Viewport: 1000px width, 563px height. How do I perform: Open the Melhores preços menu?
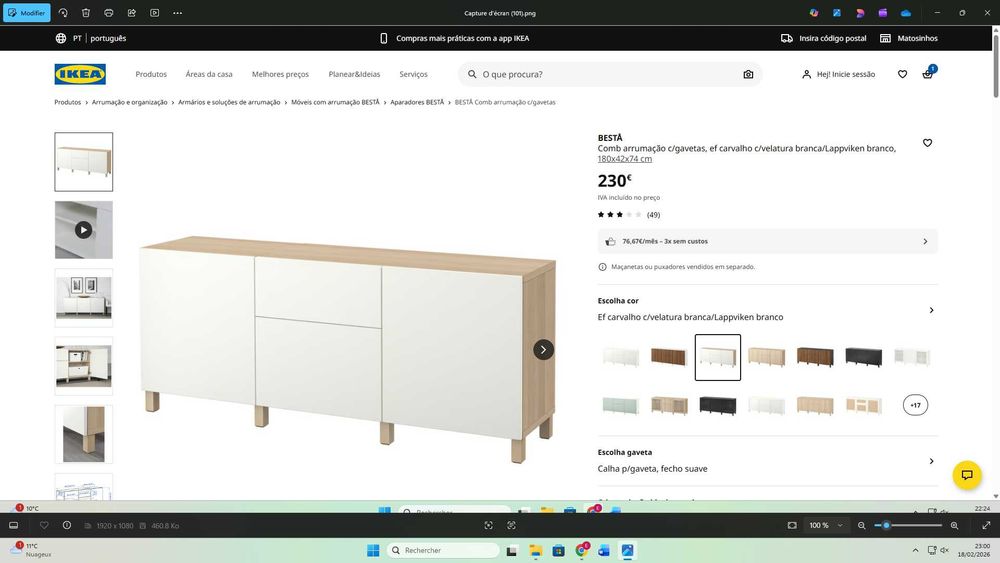click(x=280, y=74)
